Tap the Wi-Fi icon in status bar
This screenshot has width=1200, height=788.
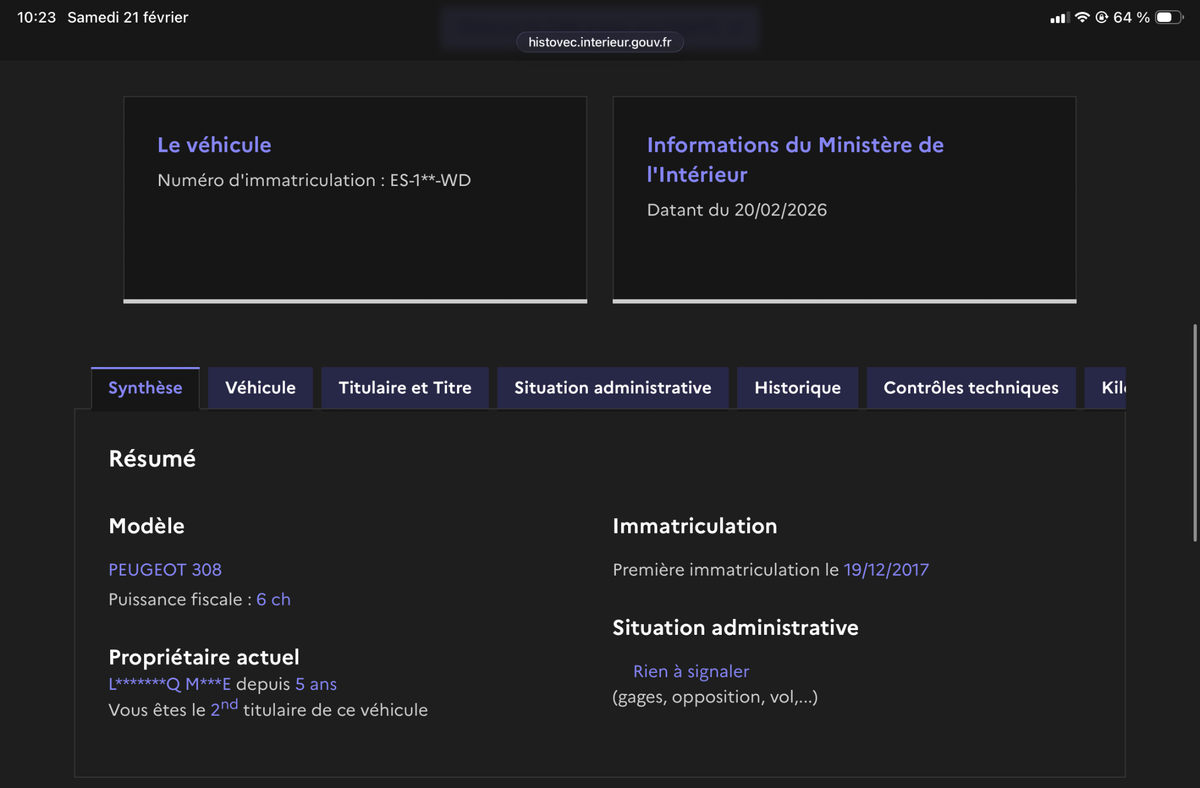point(1082,18)
